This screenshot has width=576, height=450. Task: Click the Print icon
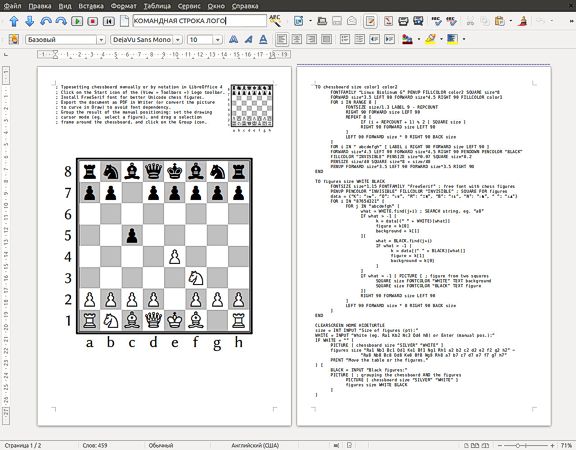click(x=403, y=21)
